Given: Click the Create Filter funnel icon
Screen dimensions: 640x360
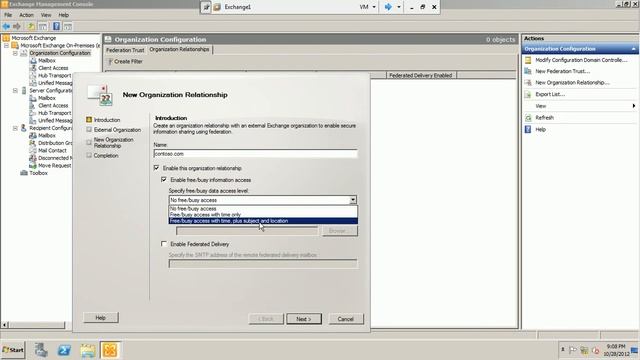Looking at the screenshot, I should pos(109,62).
